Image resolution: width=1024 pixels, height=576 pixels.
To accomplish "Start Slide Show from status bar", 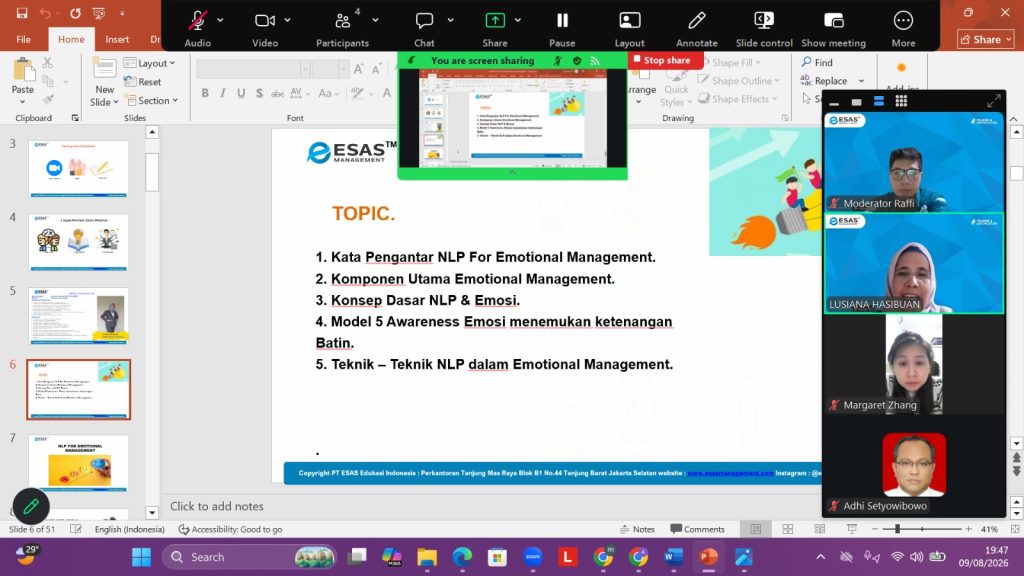I will (x=852, y=529).
